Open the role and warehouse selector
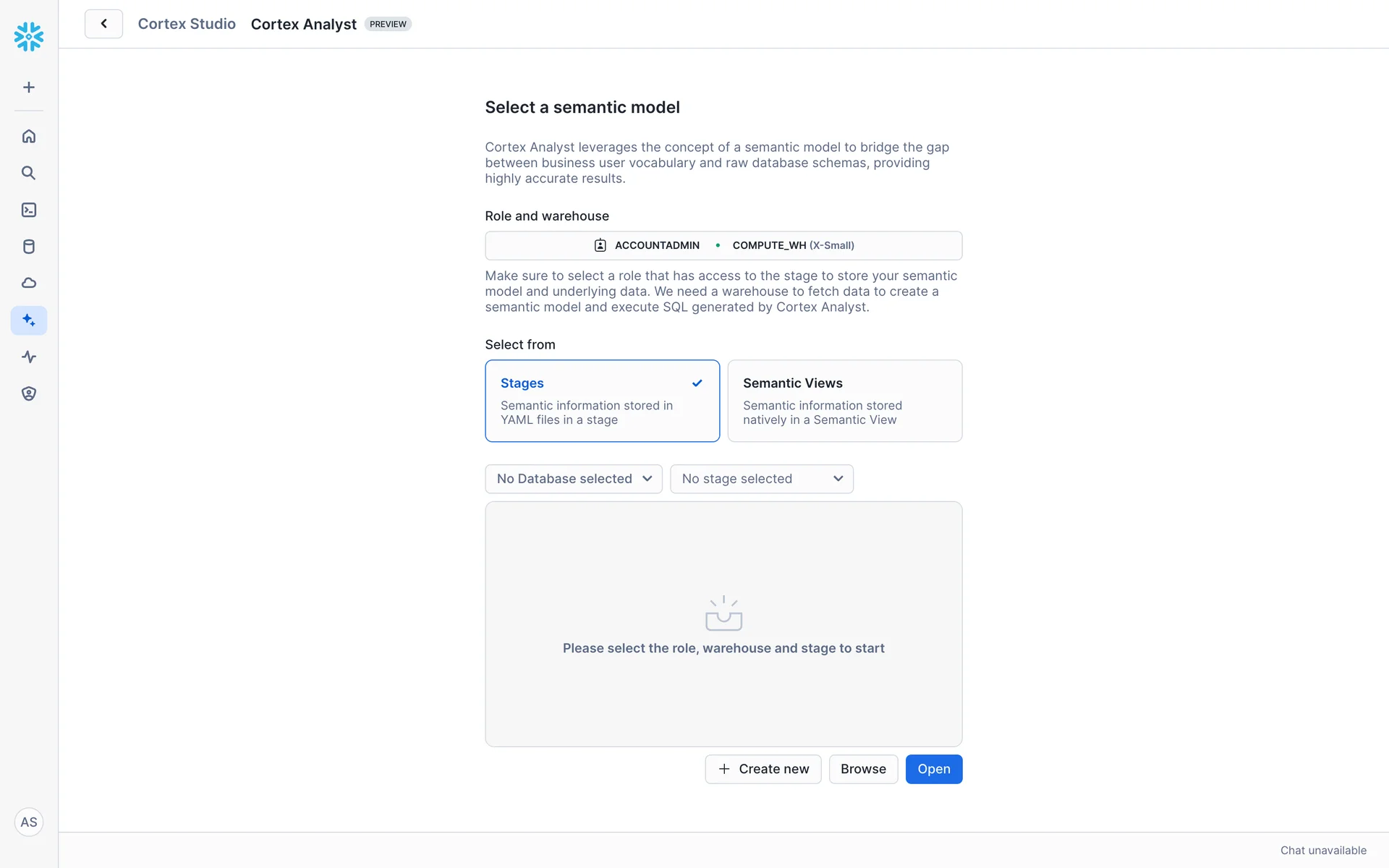 point(723,245)
